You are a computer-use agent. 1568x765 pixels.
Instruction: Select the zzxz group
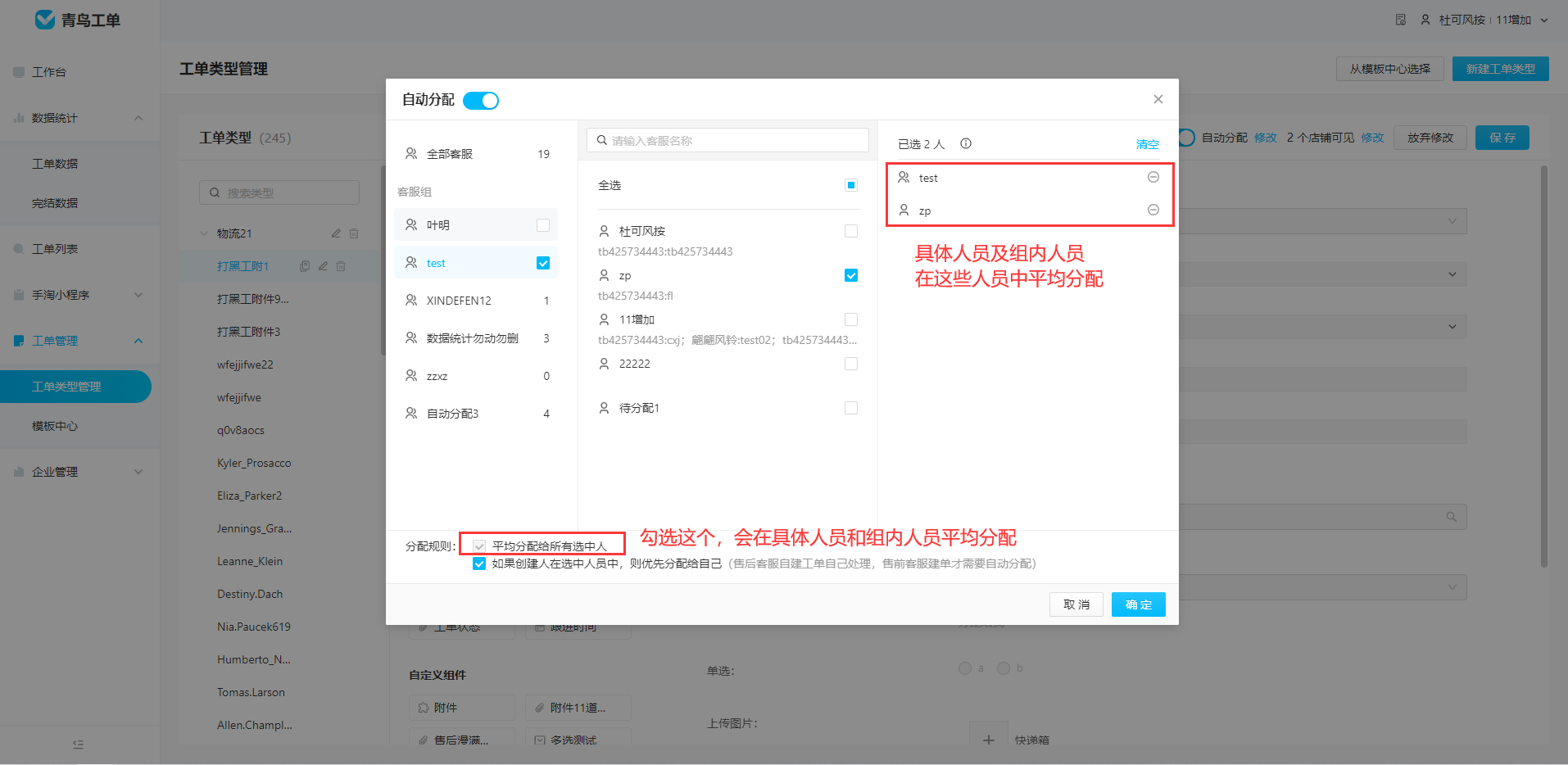(x=476, y=376)
